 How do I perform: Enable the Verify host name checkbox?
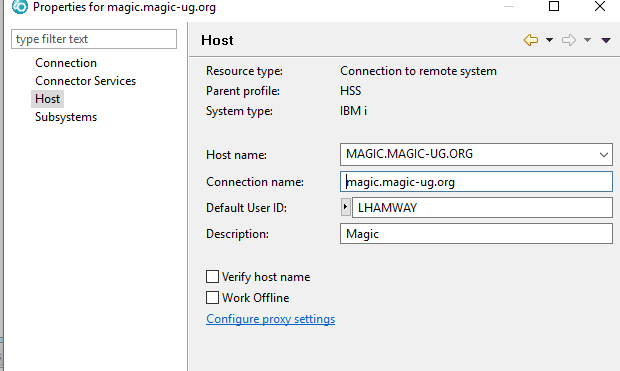tap(212, 276)
